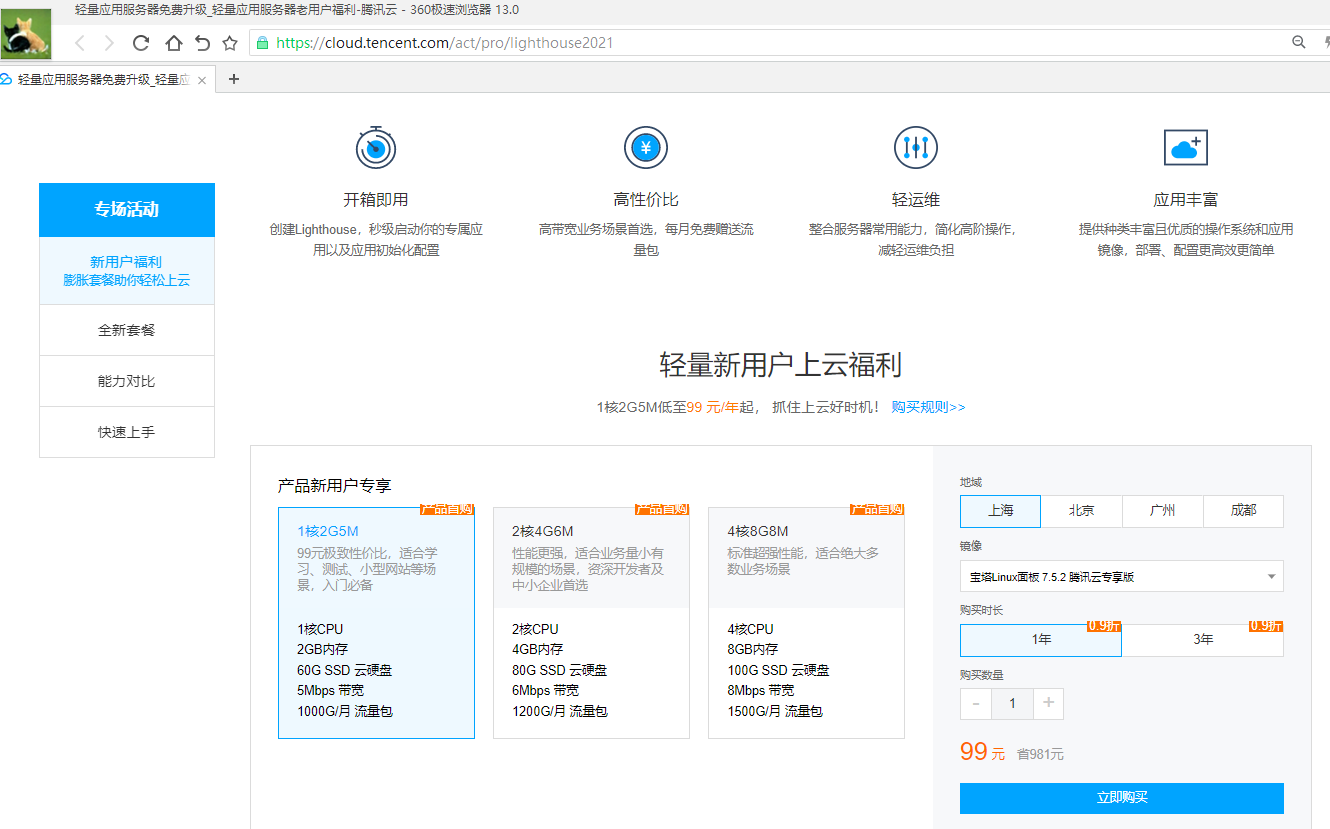Bookmark page with the star icon

pyautogui.click(x=230, y=43)
